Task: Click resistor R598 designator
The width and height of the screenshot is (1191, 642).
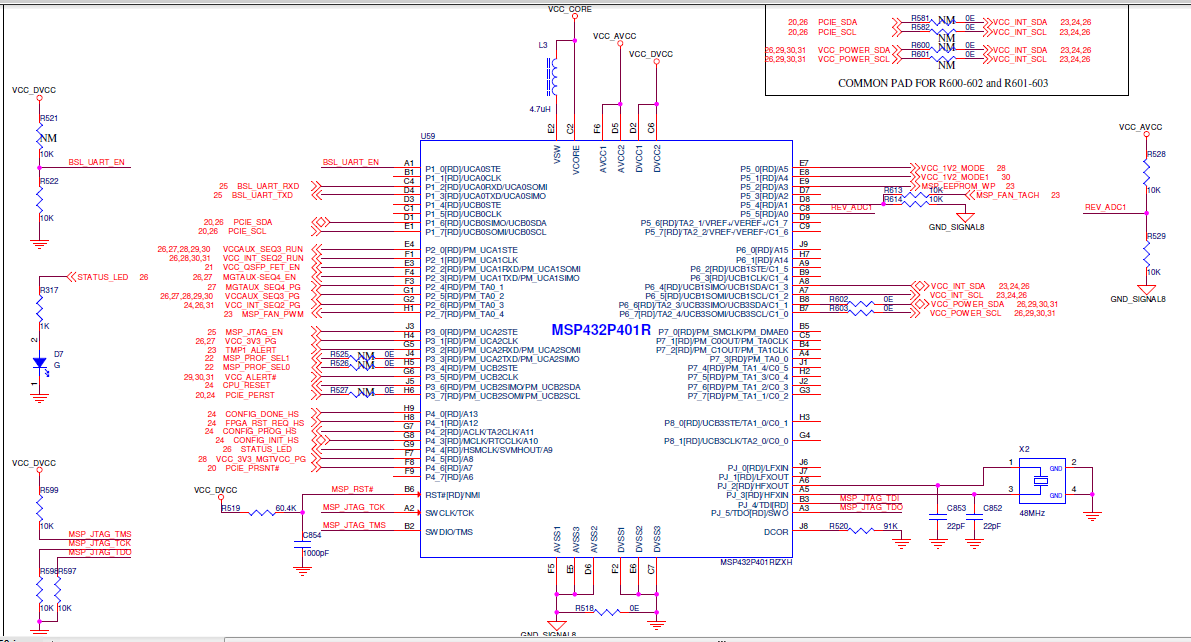Action: tap(49, 571)
